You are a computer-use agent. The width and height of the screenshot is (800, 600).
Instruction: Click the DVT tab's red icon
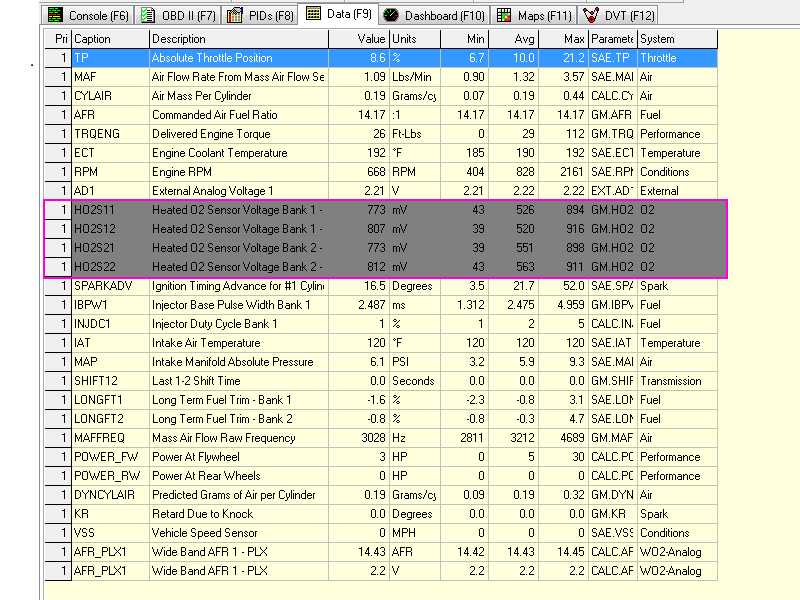pos(591,15)
